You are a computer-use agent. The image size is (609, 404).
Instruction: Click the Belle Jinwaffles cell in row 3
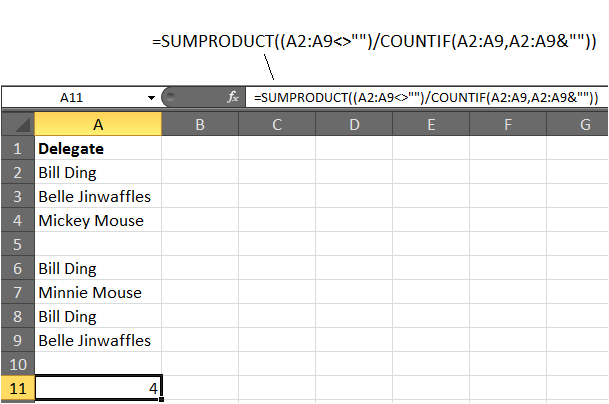(x=98, y=196)
